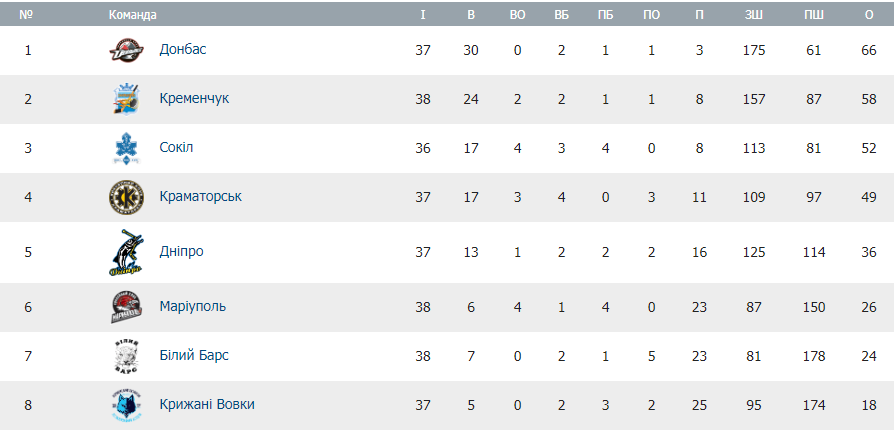Open the Кременчук team link
Screen dimensions: 895x430
tap(194, 99)
